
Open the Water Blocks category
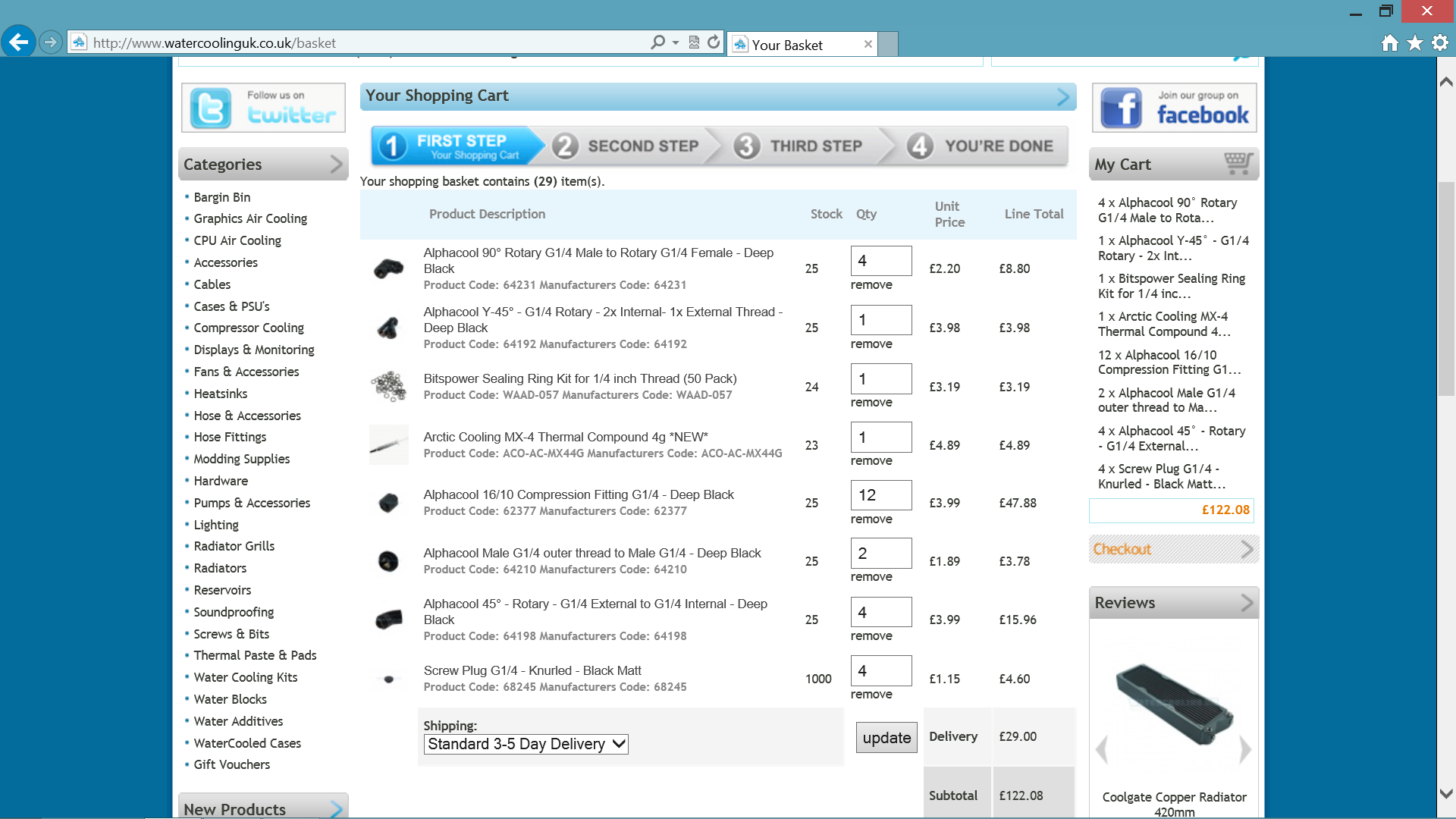[230, 699]
